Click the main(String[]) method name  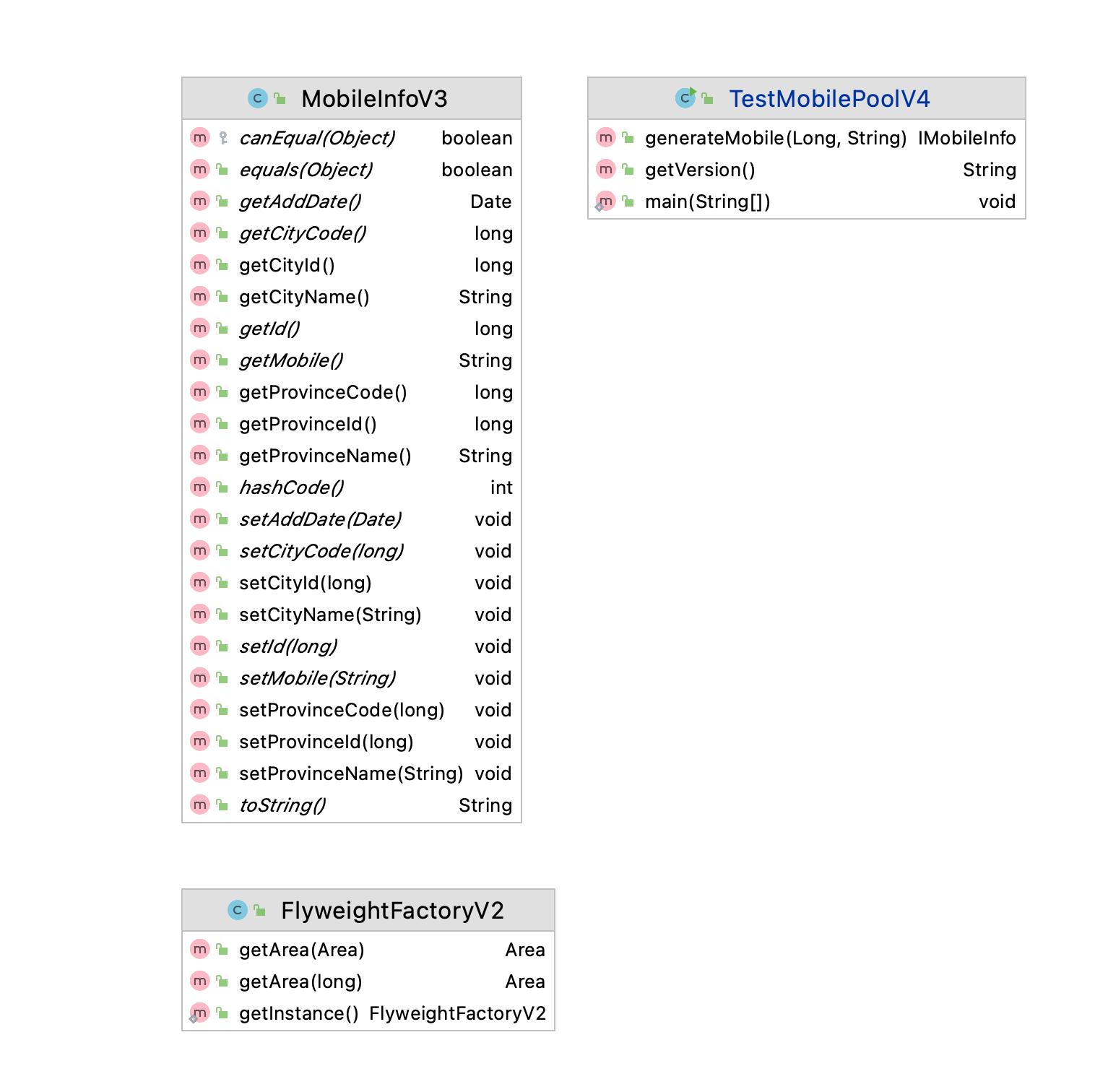click(708, 201)
